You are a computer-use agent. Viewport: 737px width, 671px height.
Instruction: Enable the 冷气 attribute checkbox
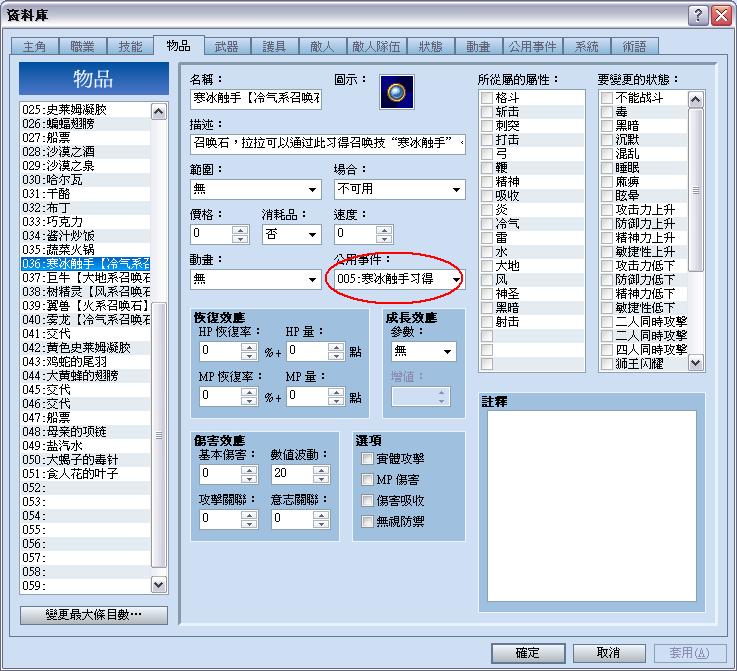pyautogui.click(x=487, y=224)
